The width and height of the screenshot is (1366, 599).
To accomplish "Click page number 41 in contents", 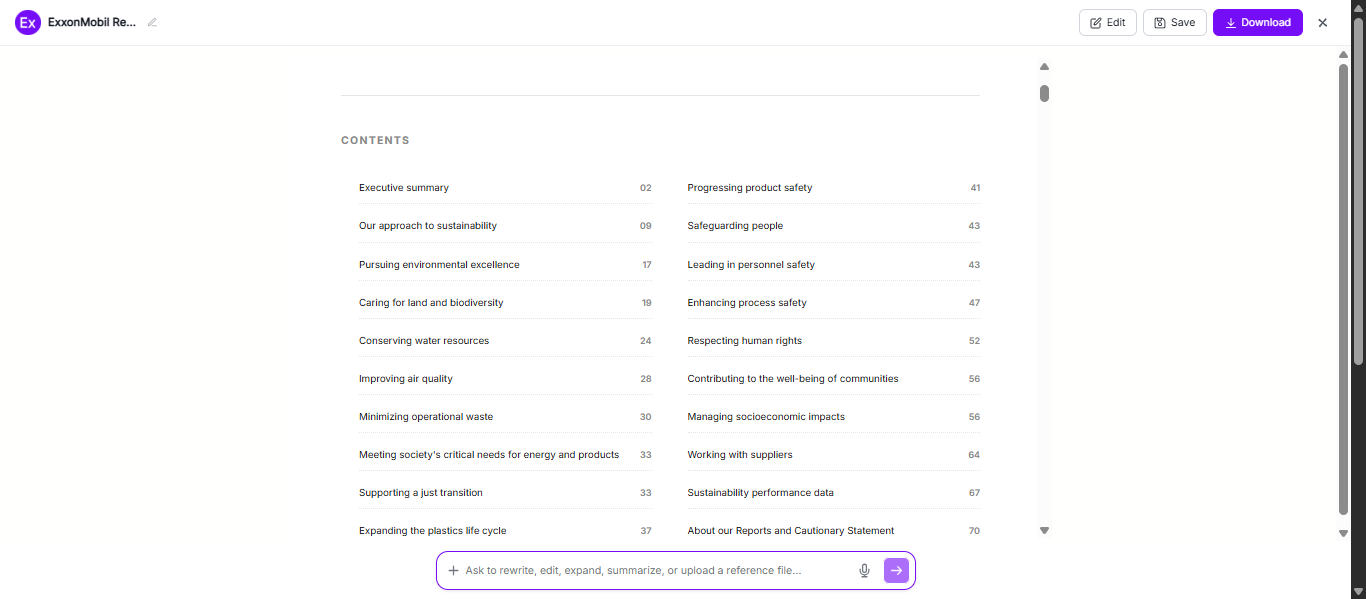I will click(975, 188).
